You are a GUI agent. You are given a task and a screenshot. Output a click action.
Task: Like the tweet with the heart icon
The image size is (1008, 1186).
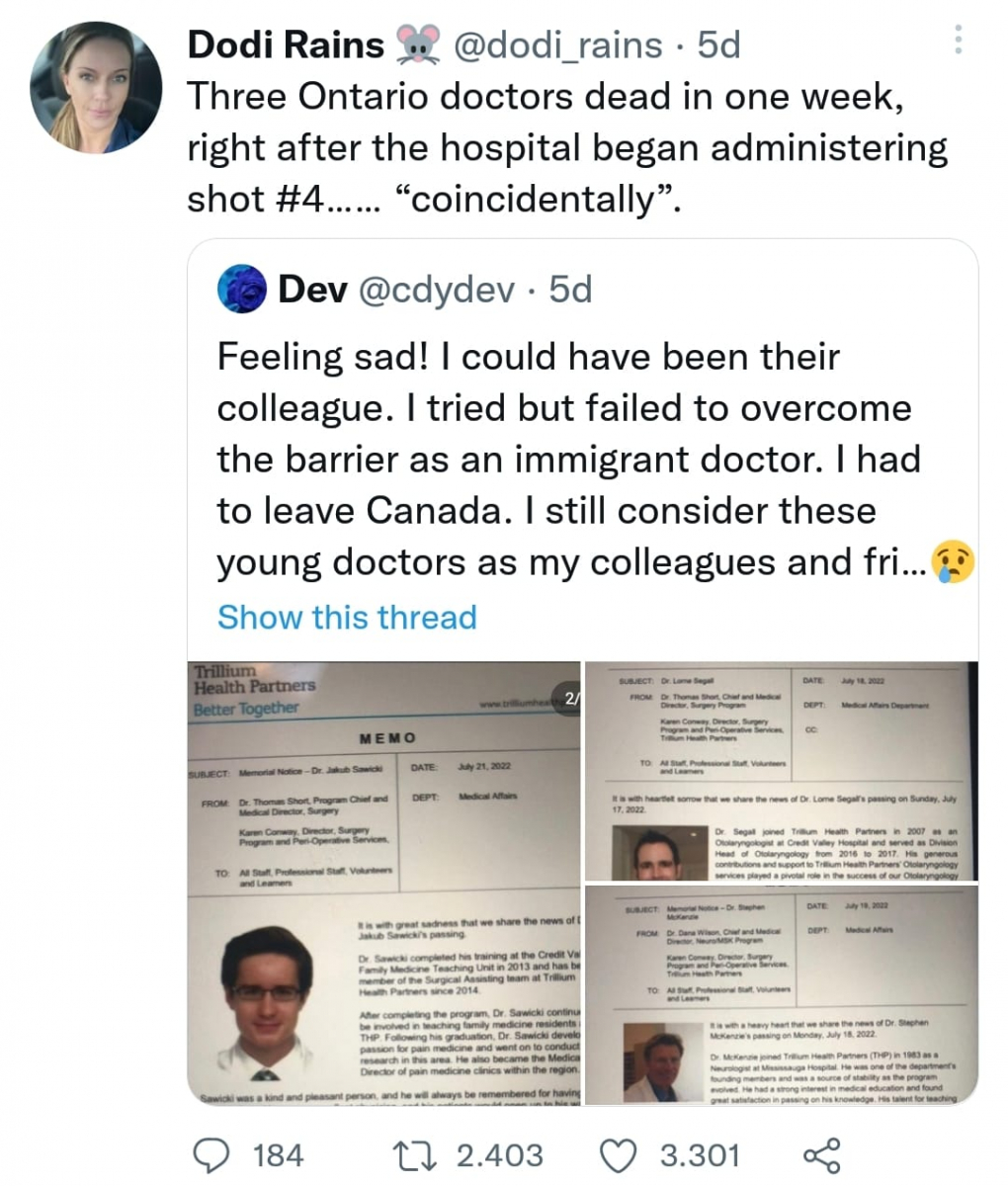[x=620, y=1155]
